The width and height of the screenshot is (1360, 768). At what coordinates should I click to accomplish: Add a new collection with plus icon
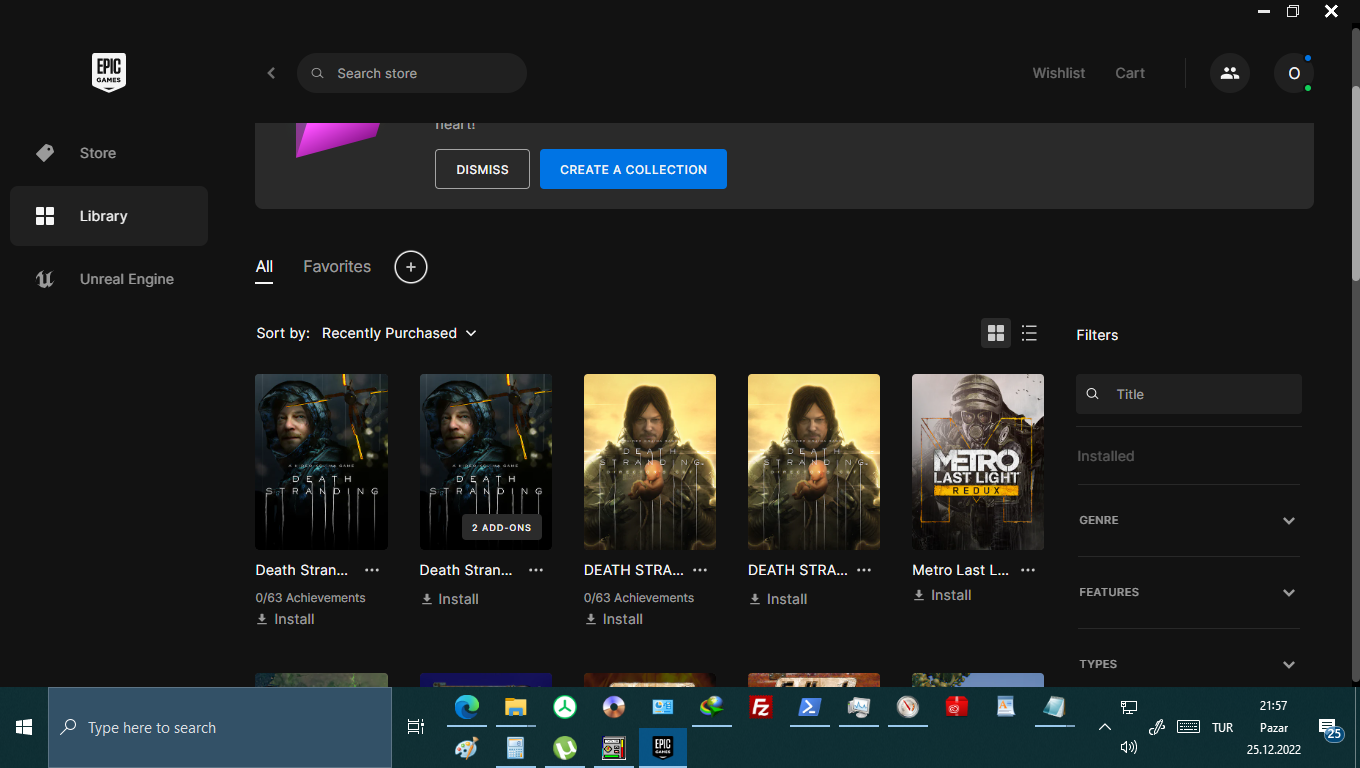click(x=411, y=267)
